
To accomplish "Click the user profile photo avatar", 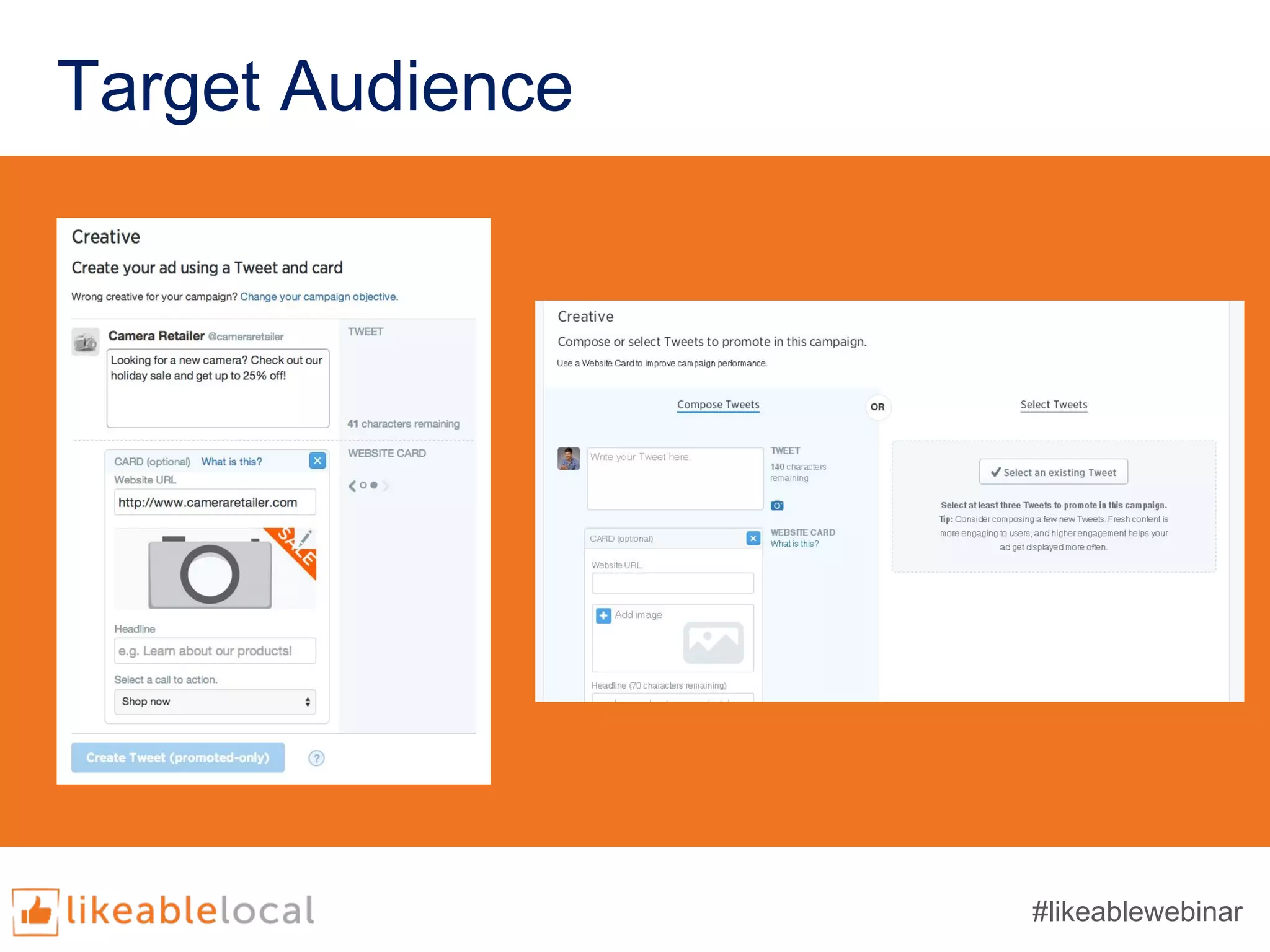I will (x=569, y=459).
